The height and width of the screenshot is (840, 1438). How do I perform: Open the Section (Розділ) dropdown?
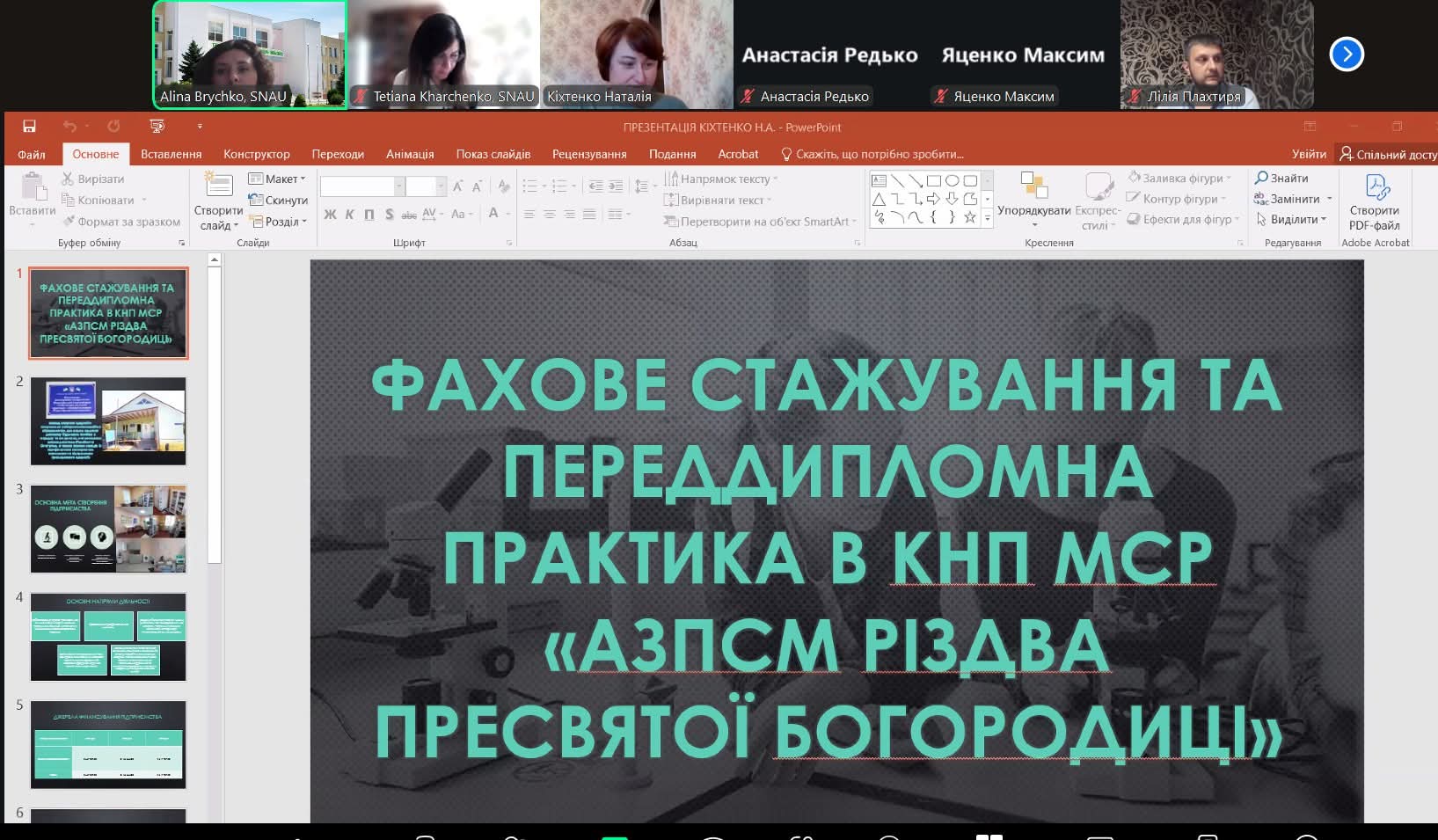pyautogui.click(x=278, y=222)
